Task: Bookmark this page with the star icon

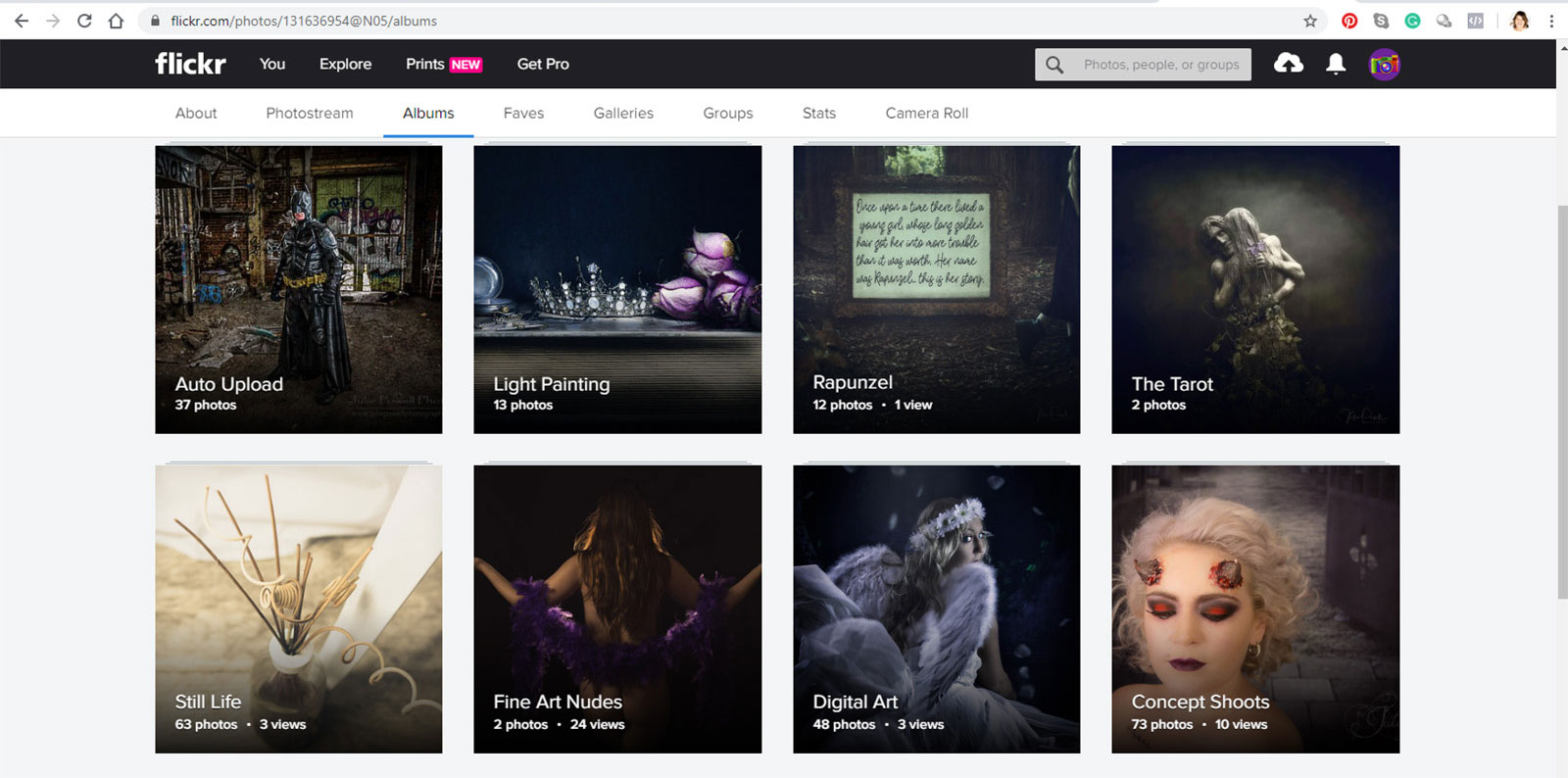Action: (1310, 21)
